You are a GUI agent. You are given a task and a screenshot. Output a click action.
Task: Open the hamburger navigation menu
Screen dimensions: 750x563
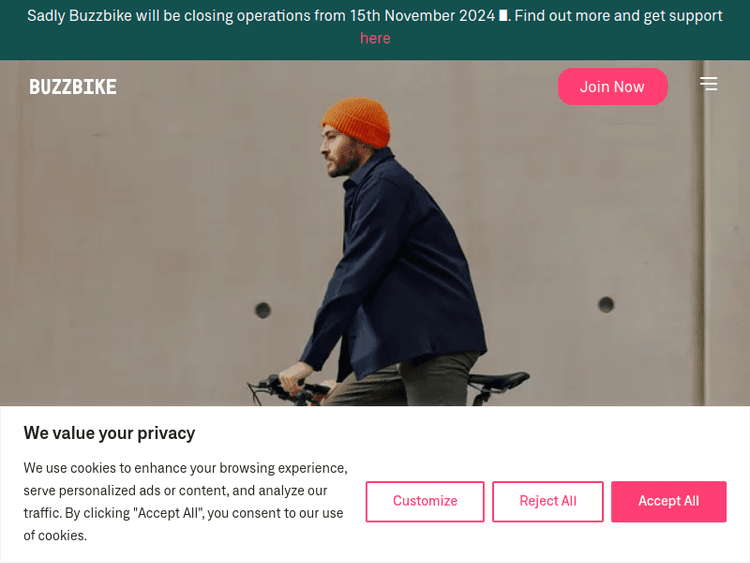coord(708,85)
